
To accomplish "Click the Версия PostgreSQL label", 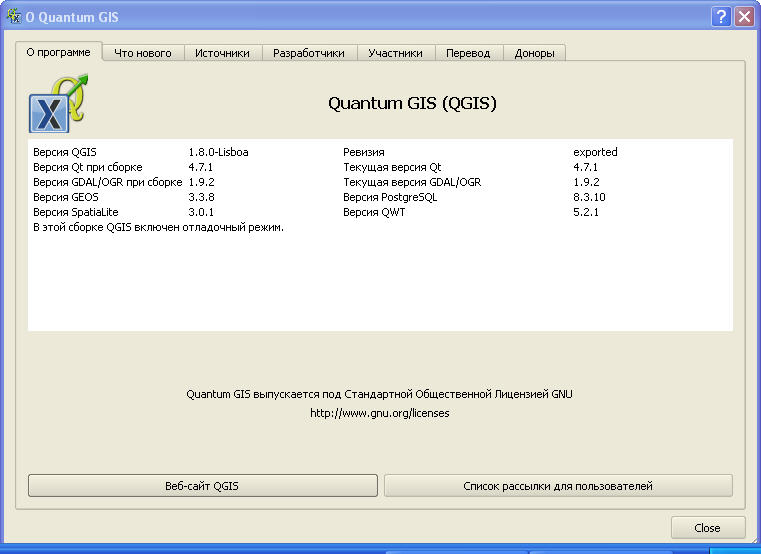I will tap(390, 197).
